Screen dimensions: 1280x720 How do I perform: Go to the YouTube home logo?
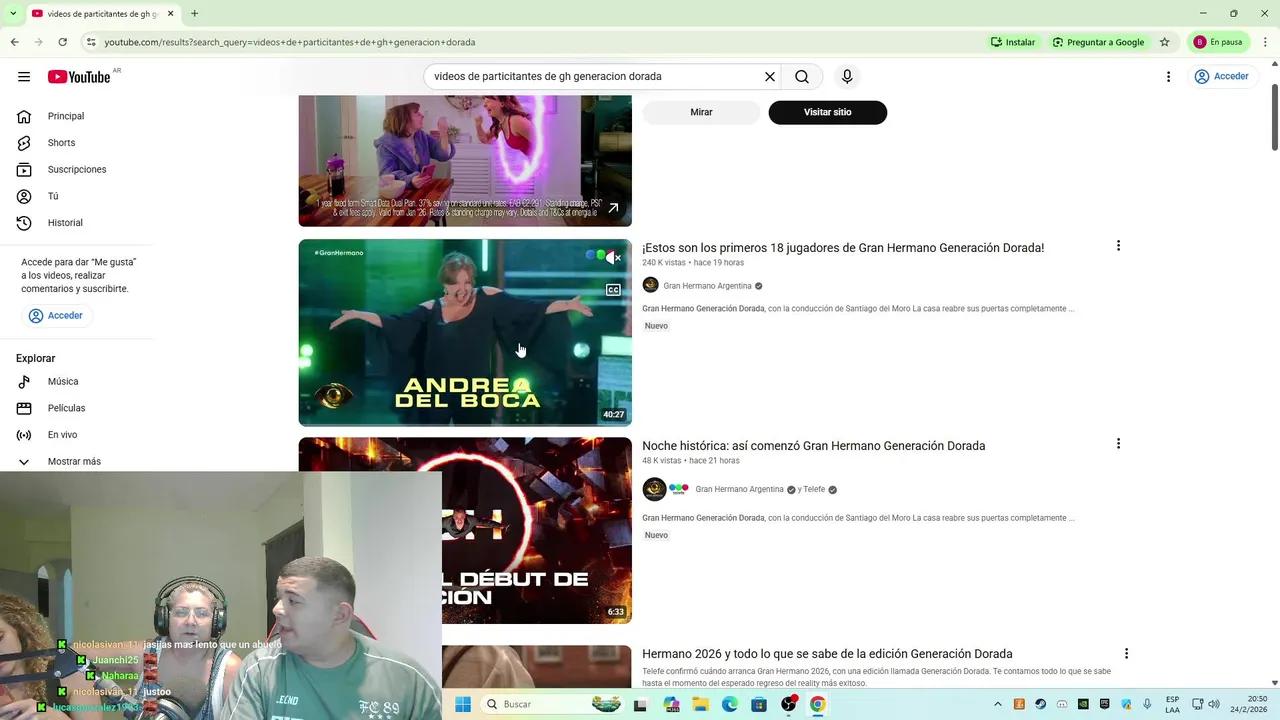pos(79,77)
